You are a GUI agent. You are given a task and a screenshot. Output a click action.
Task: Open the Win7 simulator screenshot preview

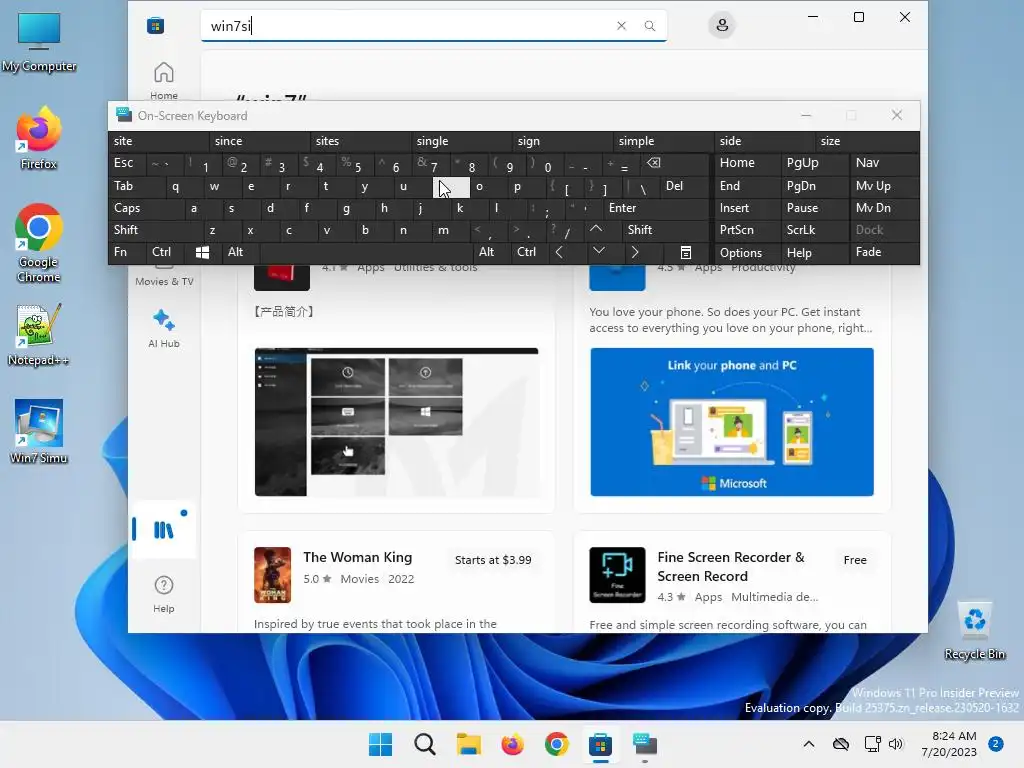coord(396,422)
